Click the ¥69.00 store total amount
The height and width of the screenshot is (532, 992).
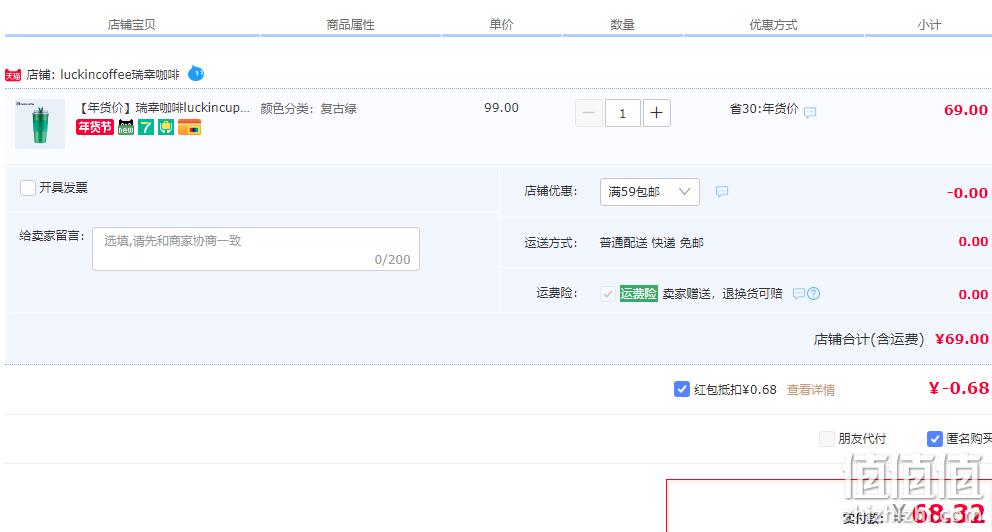coord(962,339)
